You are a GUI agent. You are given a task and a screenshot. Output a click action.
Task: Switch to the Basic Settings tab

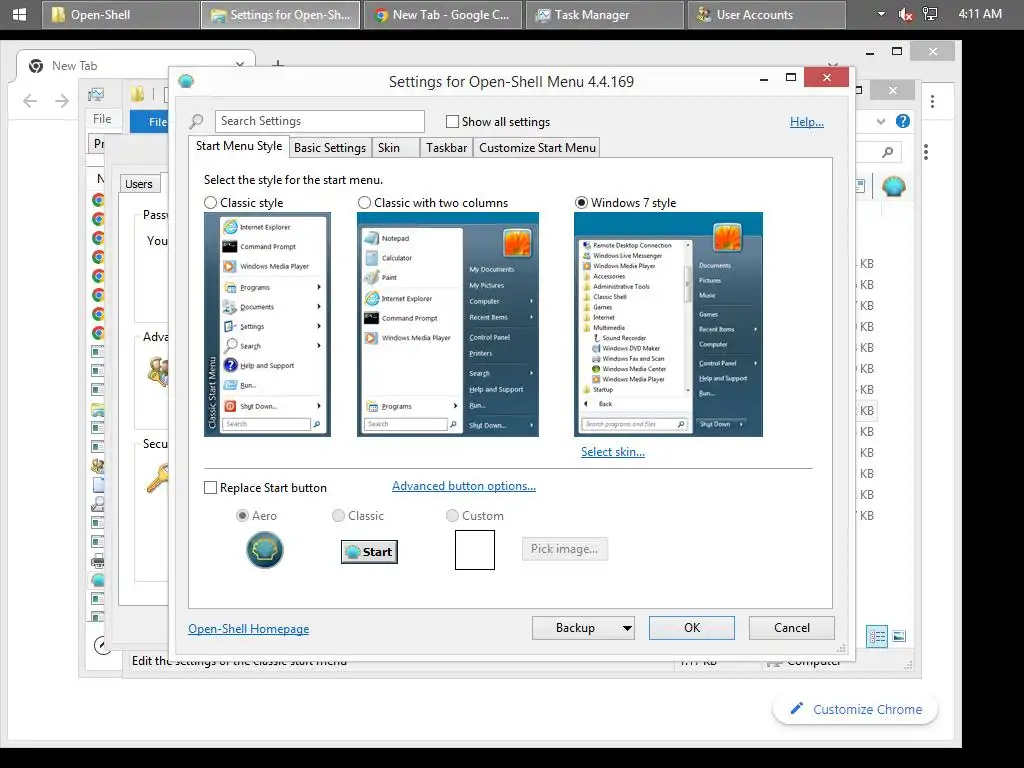pyautogui.click(x=330, y=148)
